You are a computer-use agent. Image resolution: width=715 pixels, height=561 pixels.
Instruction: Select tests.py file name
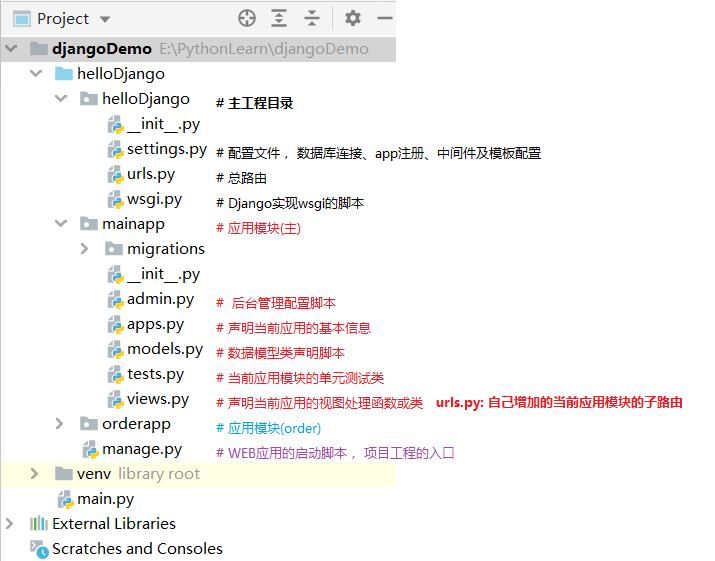tap(155, 374)
